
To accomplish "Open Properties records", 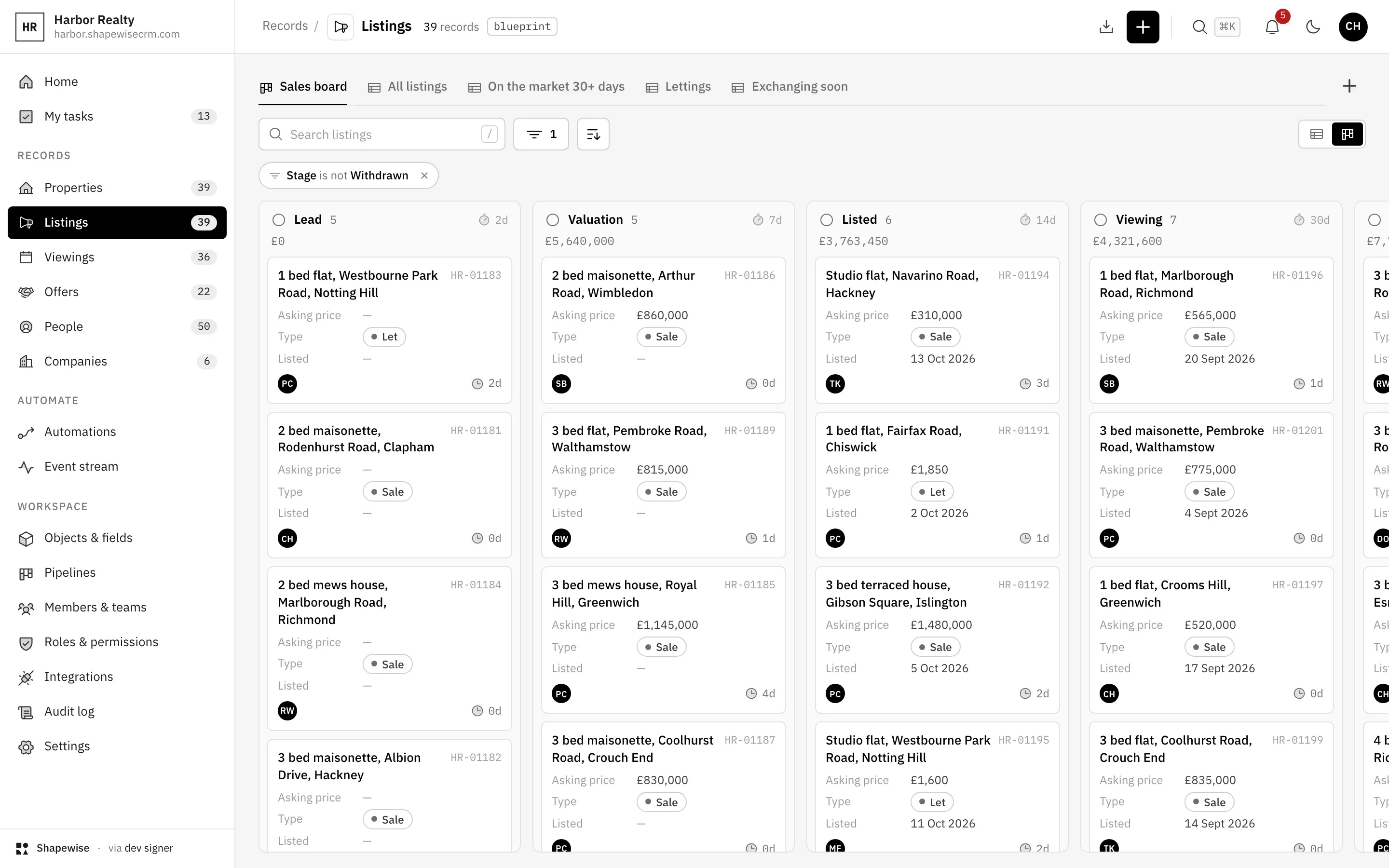I will 117,188.
